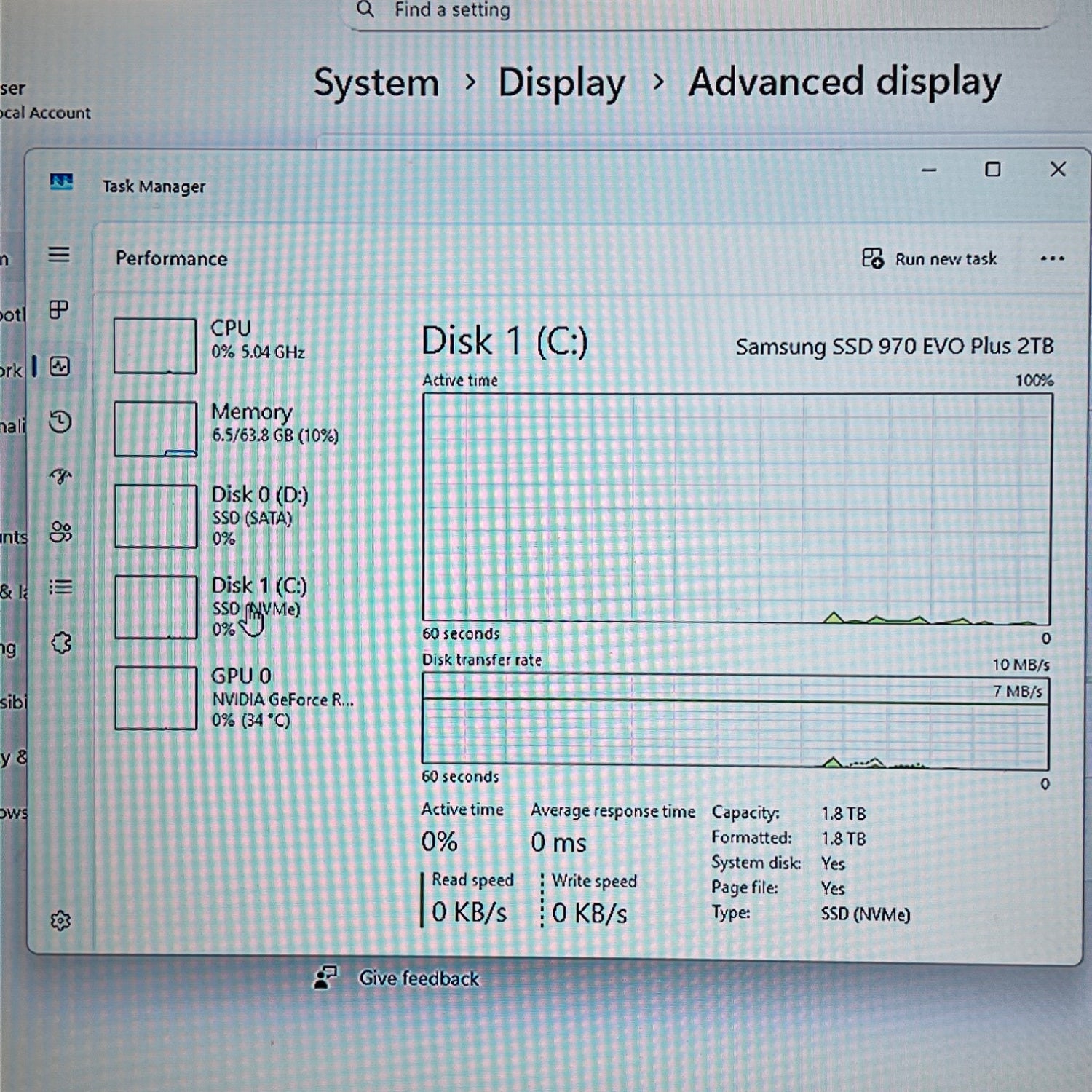Click the NVIDIA GeForce R... text
The width and height of the screenshot is (1092, 1092).
(x=282, y=700)
